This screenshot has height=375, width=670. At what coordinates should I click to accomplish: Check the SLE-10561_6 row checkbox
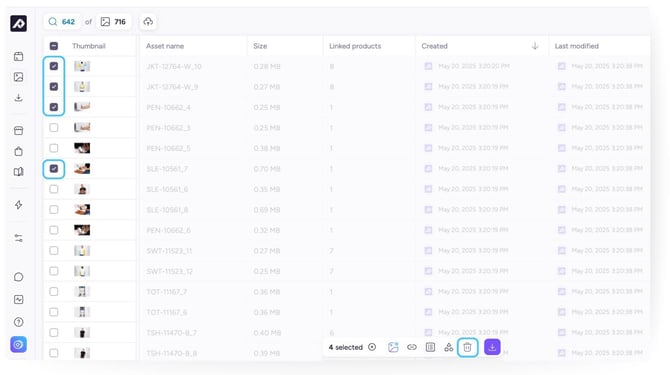(x=54, y=189)
